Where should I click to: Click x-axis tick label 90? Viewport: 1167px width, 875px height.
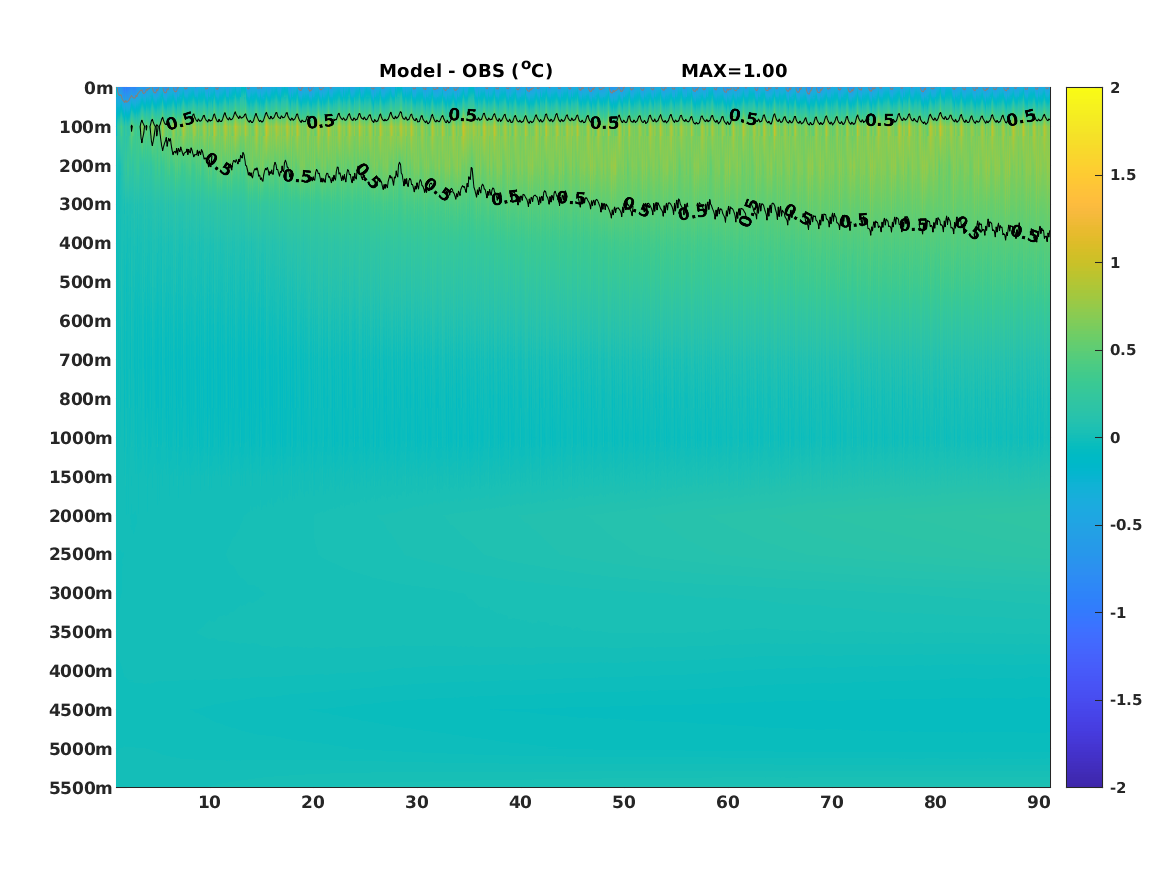tap(1039, 802)
